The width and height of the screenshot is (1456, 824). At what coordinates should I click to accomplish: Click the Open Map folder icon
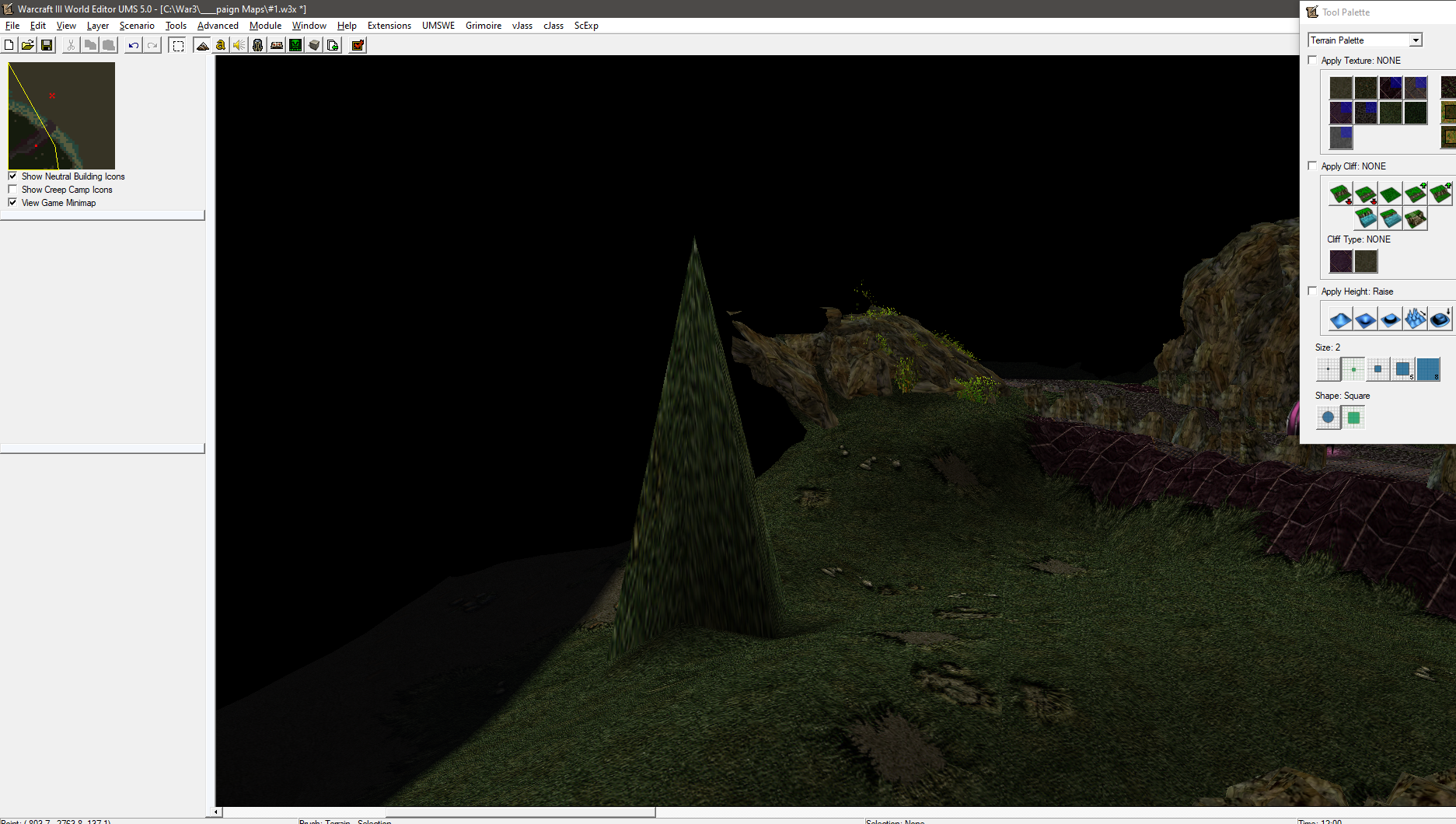point(28,45)
